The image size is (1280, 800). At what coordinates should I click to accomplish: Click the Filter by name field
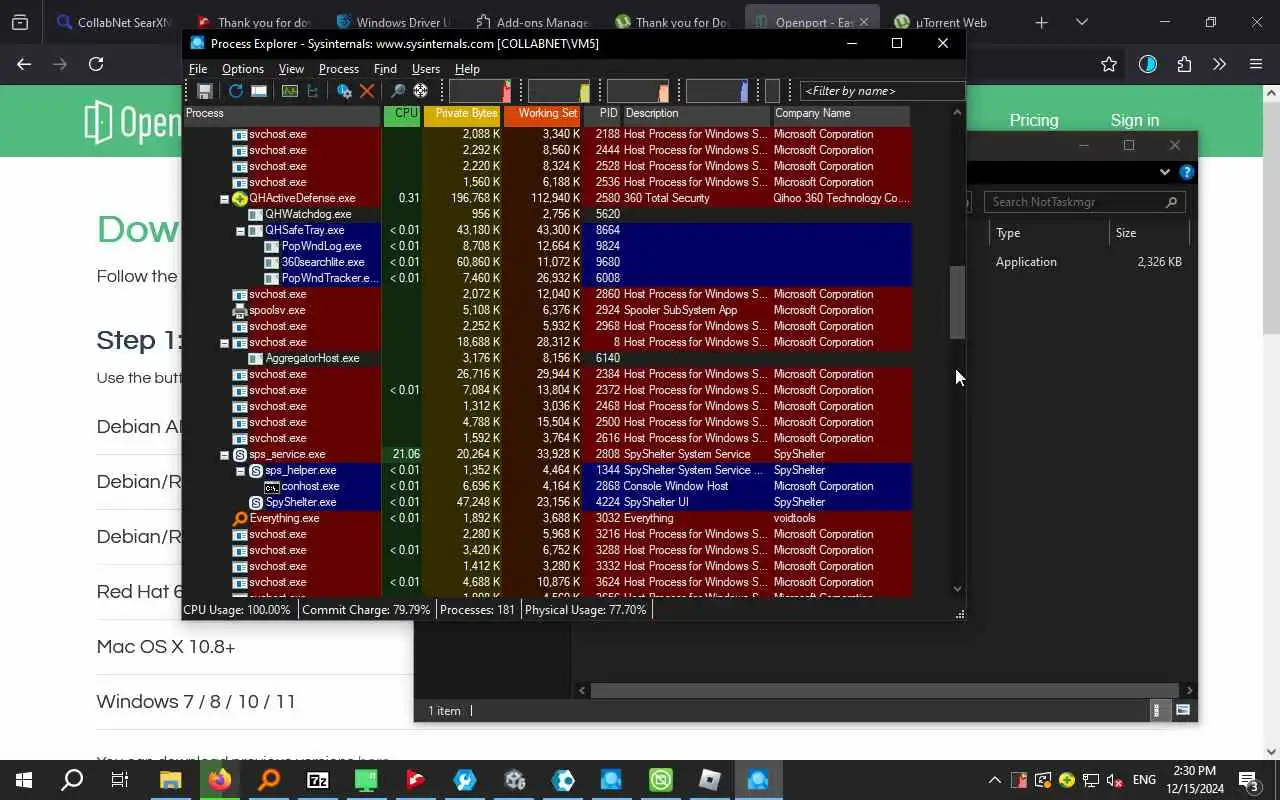[882, 91]
